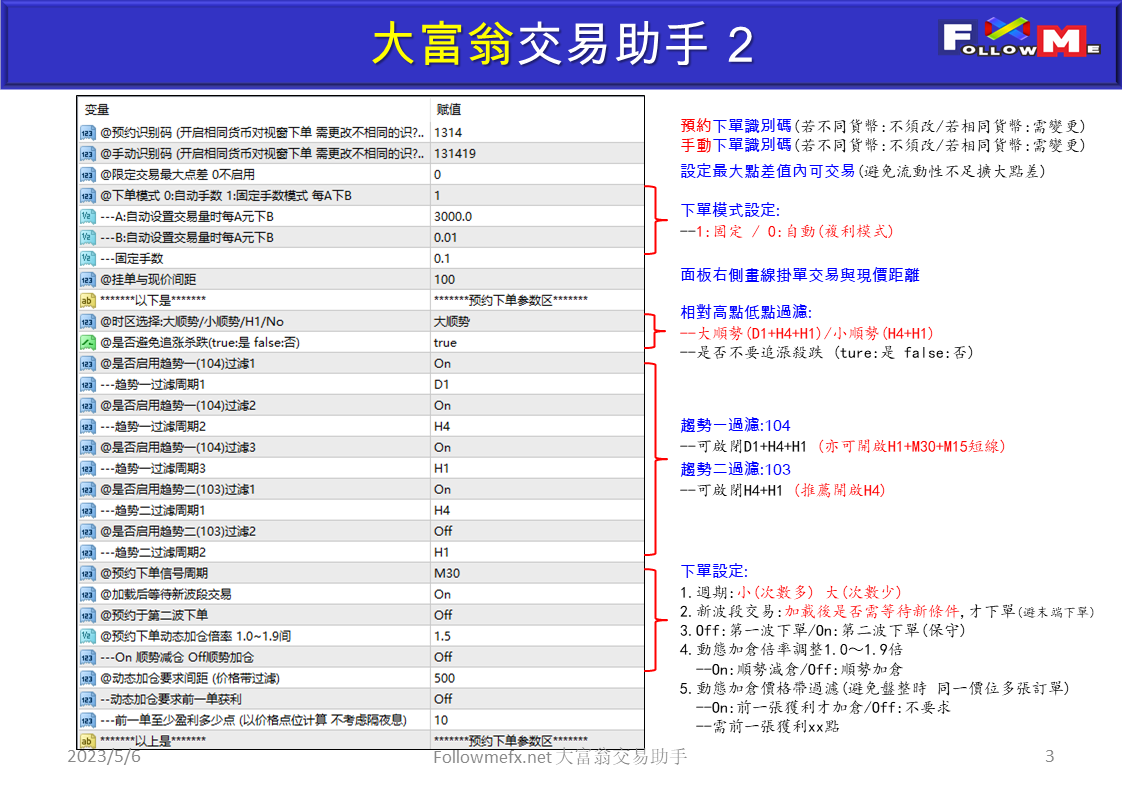This screenshot has width=1122, height=793.
Task: Click the integer icon beside @预约识别码
Action: pos(87,131)
